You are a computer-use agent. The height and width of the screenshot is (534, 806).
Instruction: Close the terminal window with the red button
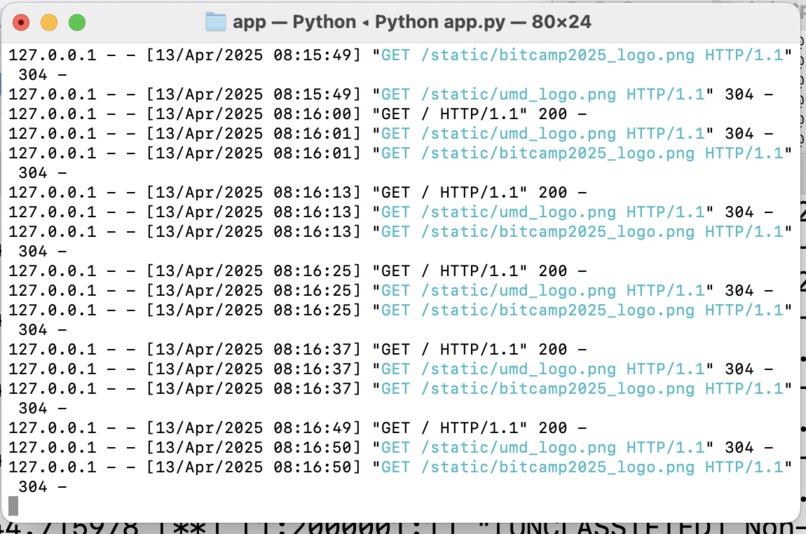21,23
